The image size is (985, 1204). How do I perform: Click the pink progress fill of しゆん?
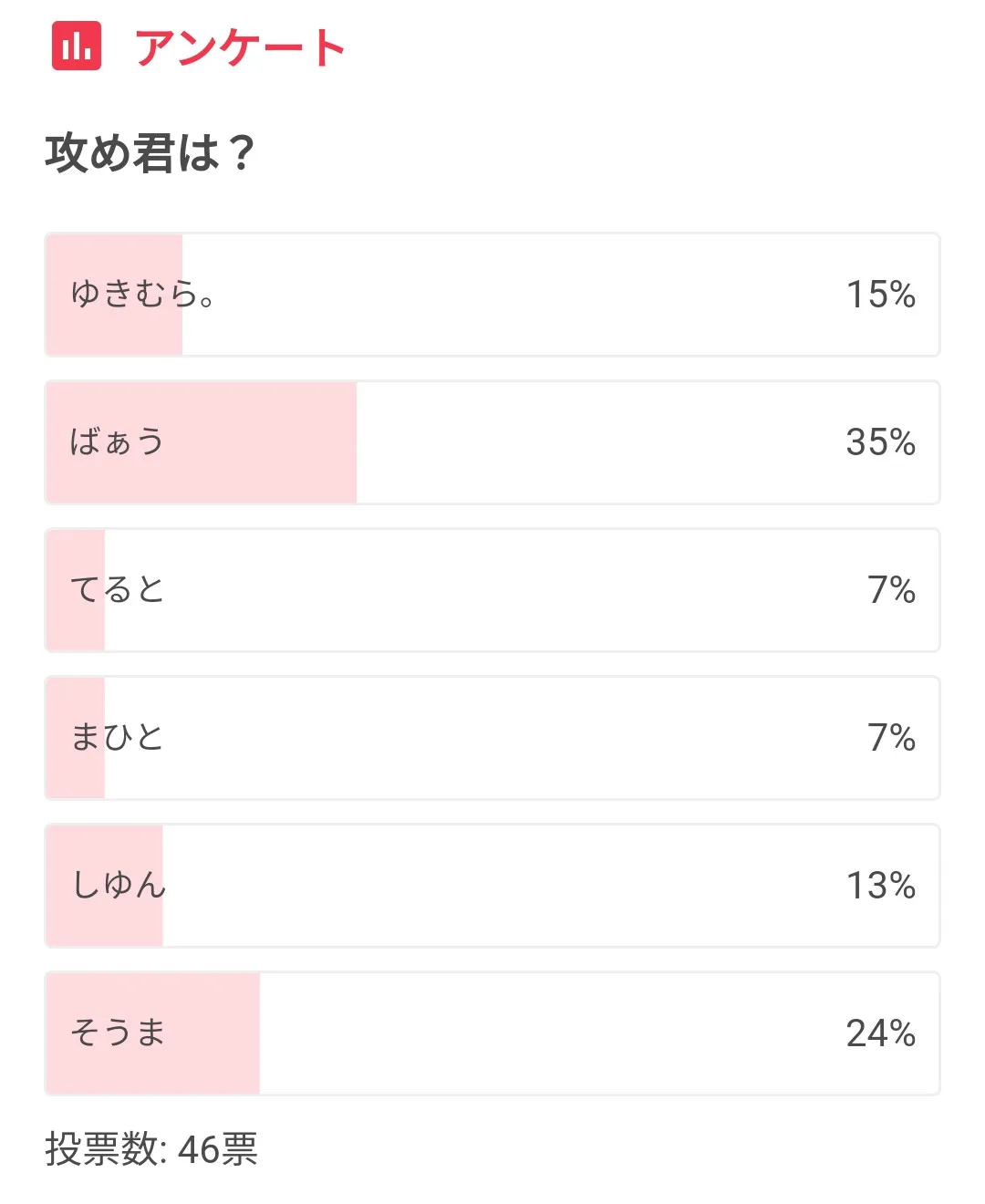point(105,886)
